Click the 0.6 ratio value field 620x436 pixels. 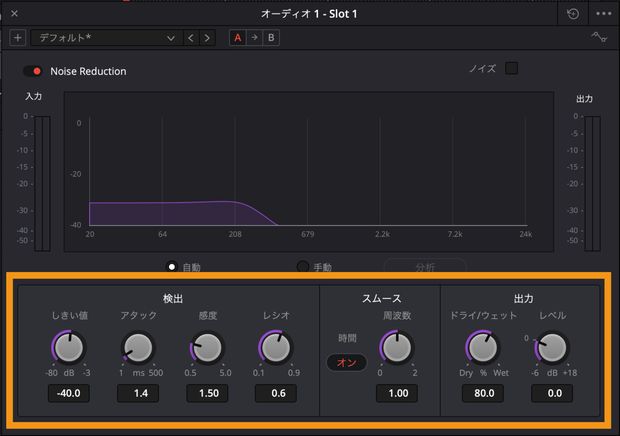(x=276, y=393)
